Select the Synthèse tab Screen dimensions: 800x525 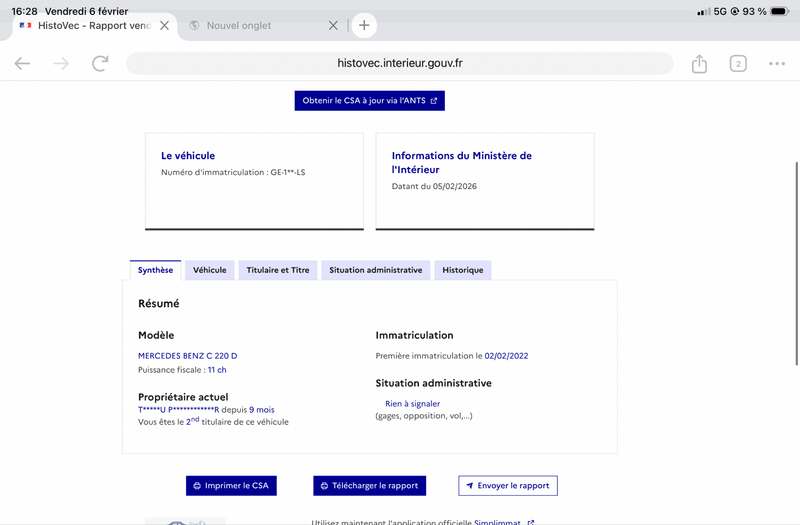click(x=155, y=270)
